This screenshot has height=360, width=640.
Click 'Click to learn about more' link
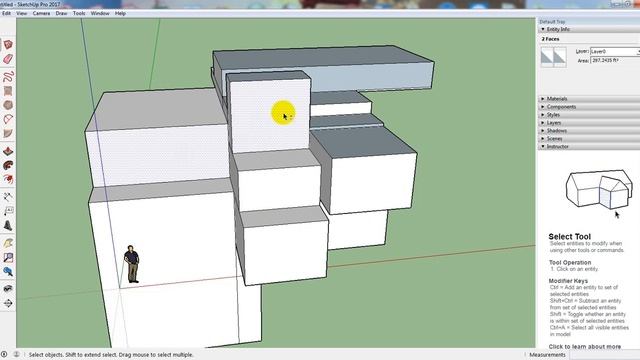pos(585,347)
